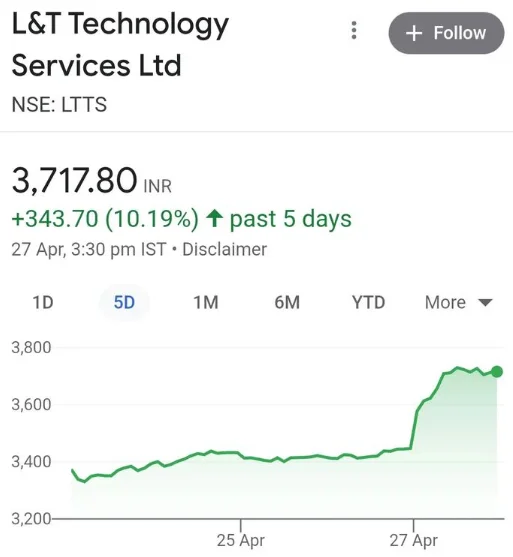Open the three-dot more options menu
This screenshot has width=513, height=557.
click(353, 30)
